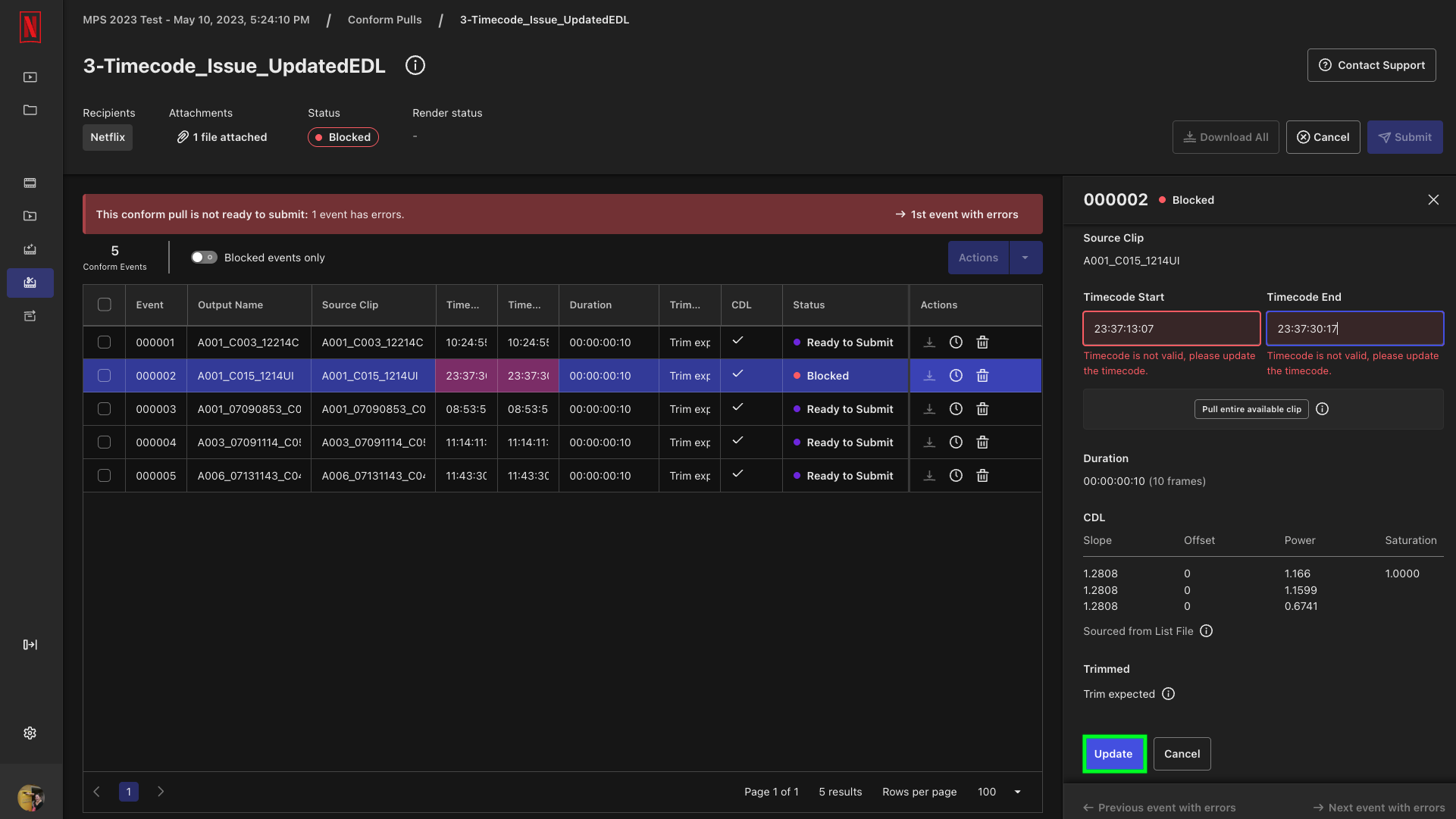Submit the conform pull
The width and height of the screenshot is (1456, 819).
click(1405, 137)
